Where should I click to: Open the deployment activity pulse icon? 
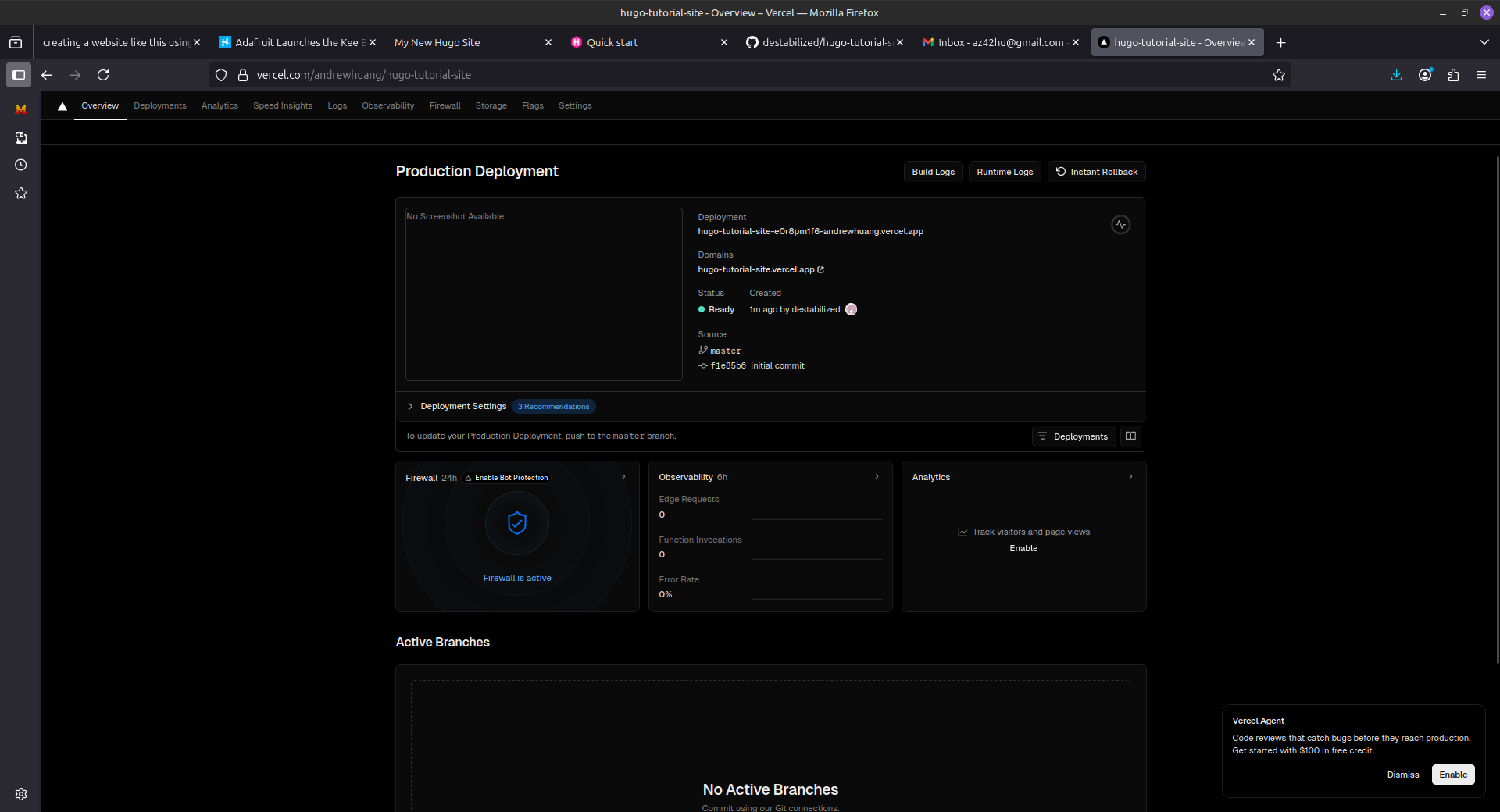tap(1120, 225)
